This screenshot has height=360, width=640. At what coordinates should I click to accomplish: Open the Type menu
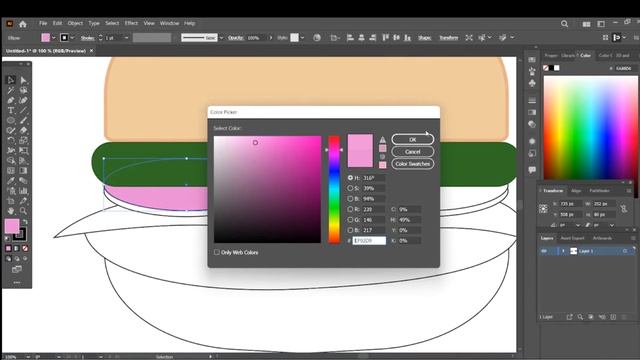94,23
